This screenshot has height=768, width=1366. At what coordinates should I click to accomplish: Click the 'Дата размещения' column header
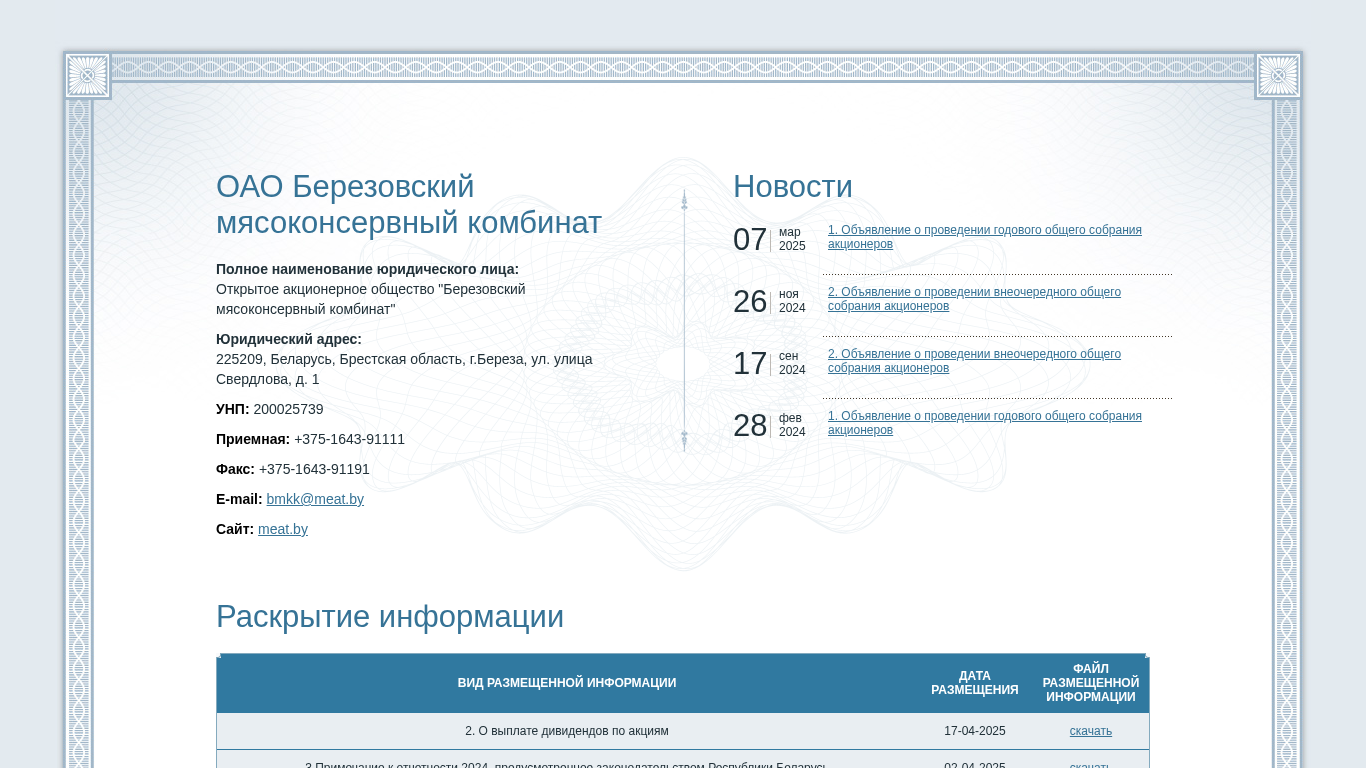click(x=974, y=683)
